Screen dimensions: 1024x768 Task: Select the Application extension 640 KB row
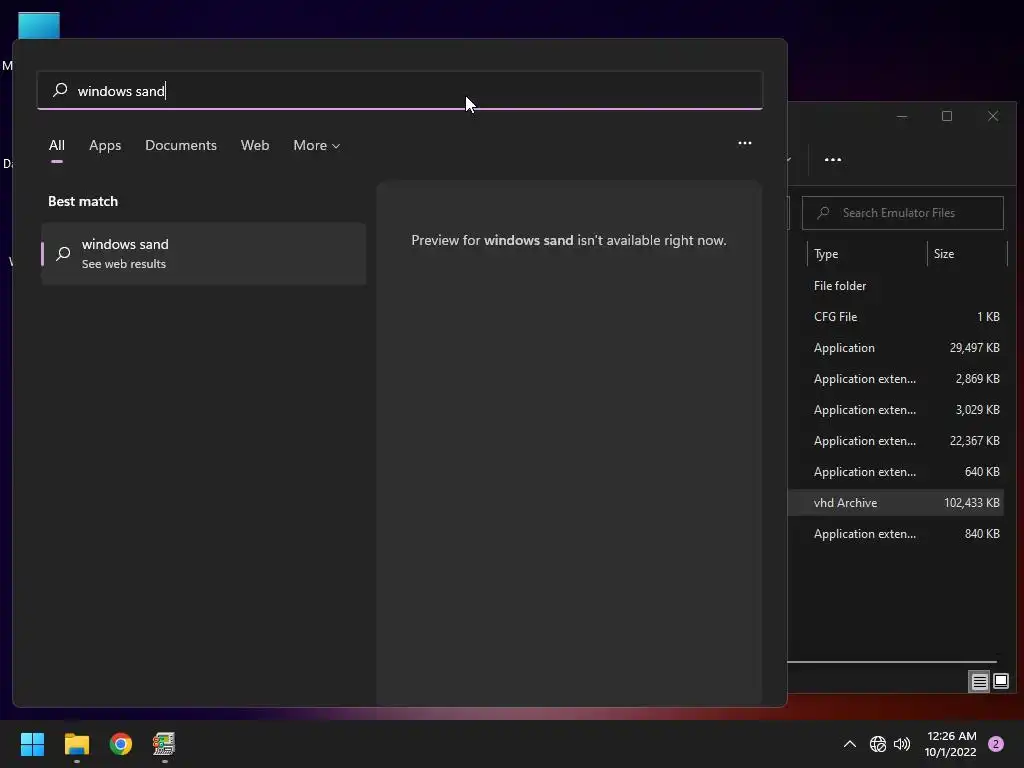point(895,472)
